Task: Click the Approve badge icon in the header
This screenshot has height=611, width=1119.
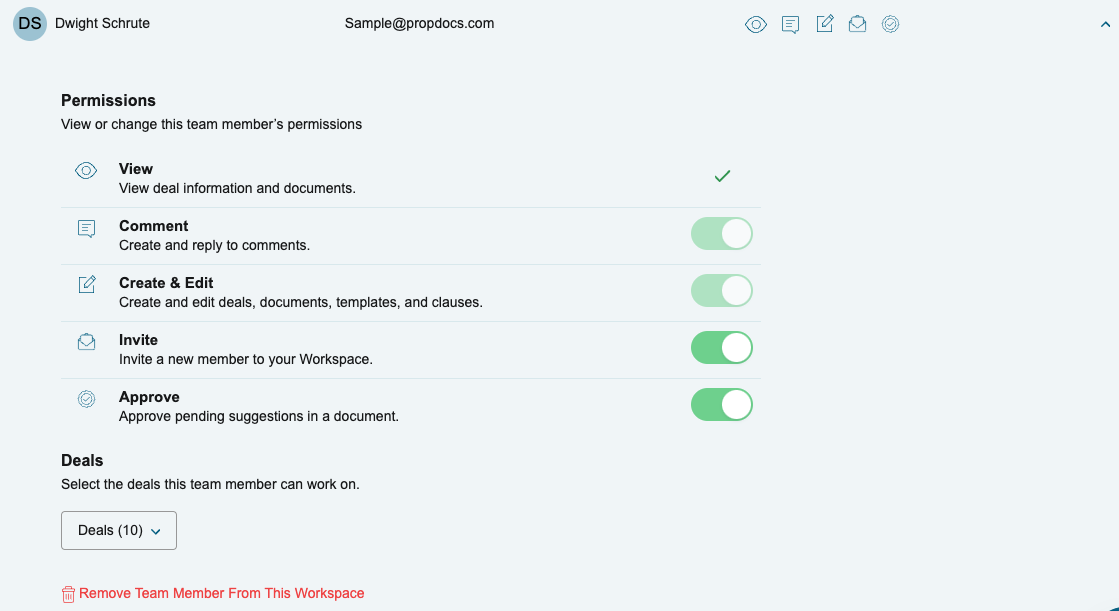Action: click(x=891, y=23)
